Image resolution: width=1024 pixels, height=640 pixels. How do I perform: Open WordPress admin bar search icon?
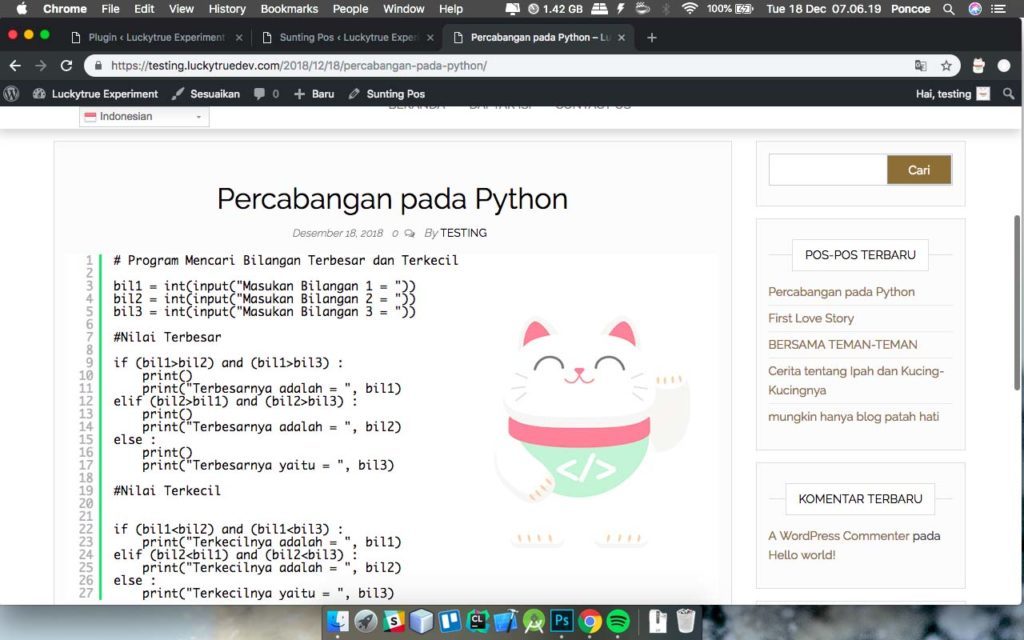click(1008, 94)
